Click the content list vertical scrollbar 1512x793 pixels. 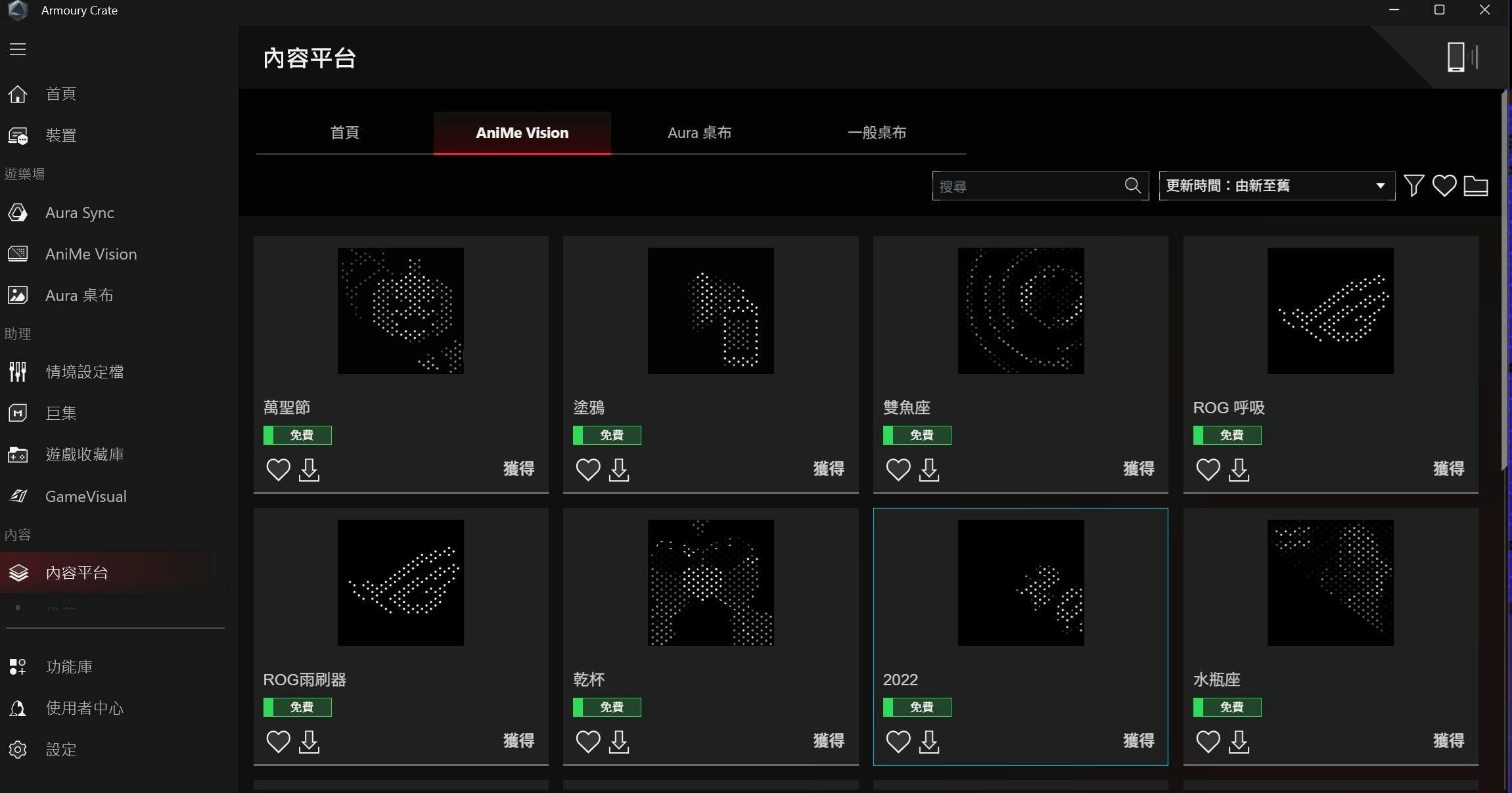pos(1505,281)
